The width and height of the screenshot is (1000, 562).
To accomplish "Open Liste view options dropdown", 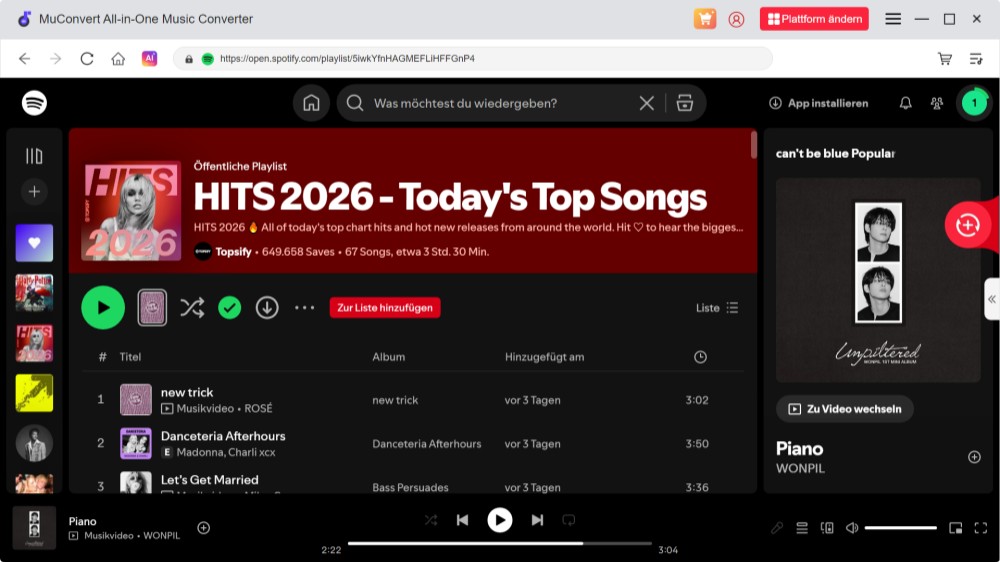I will click(717, 308).
